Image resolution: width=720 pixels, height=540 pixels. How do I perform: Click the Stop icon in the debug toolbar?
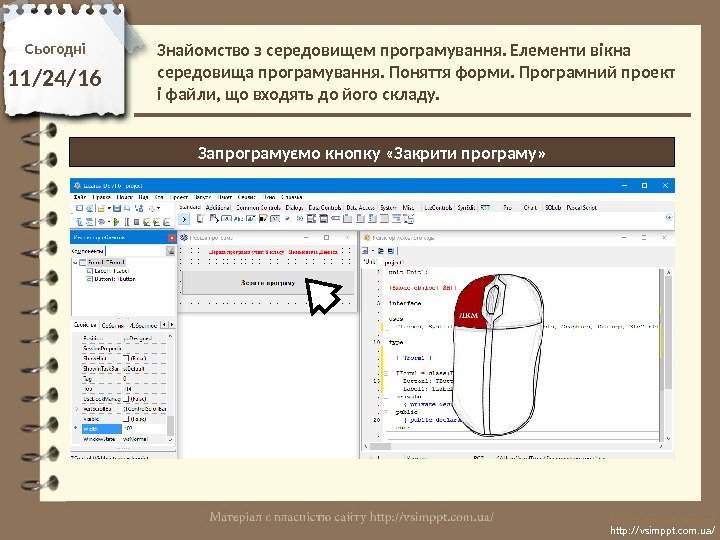136,222
